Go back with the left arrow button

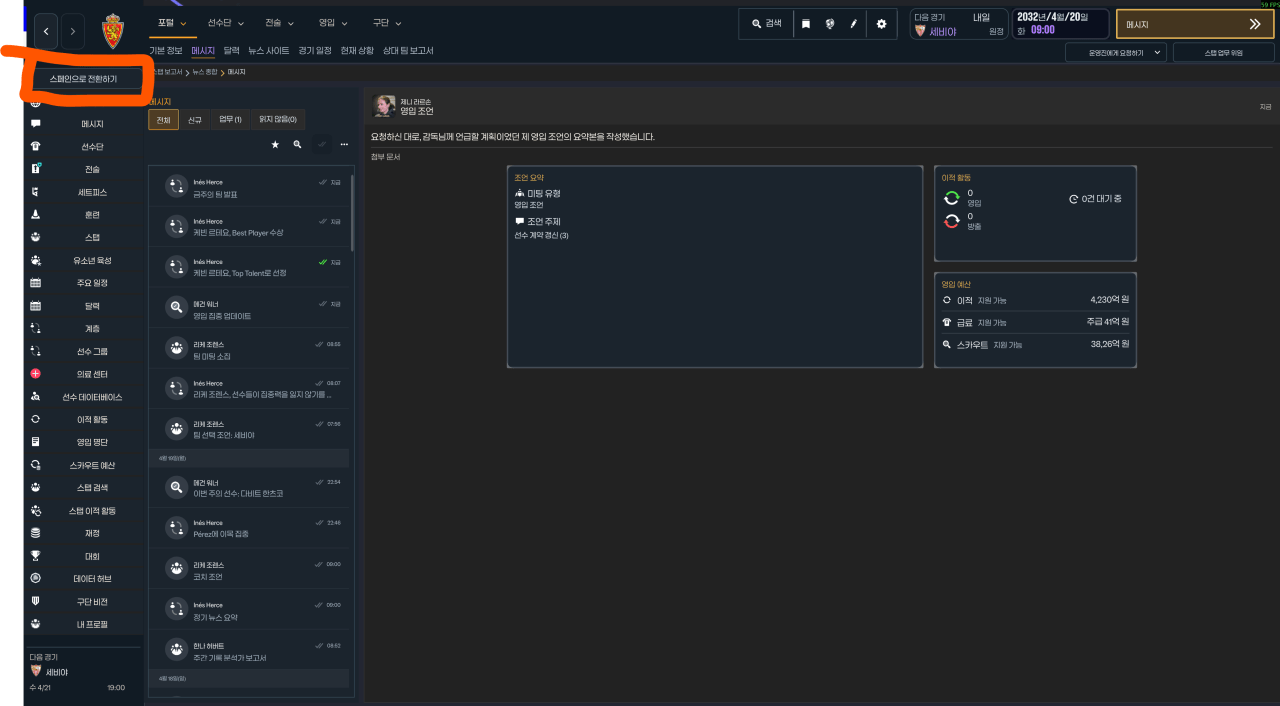coord(46,32)
